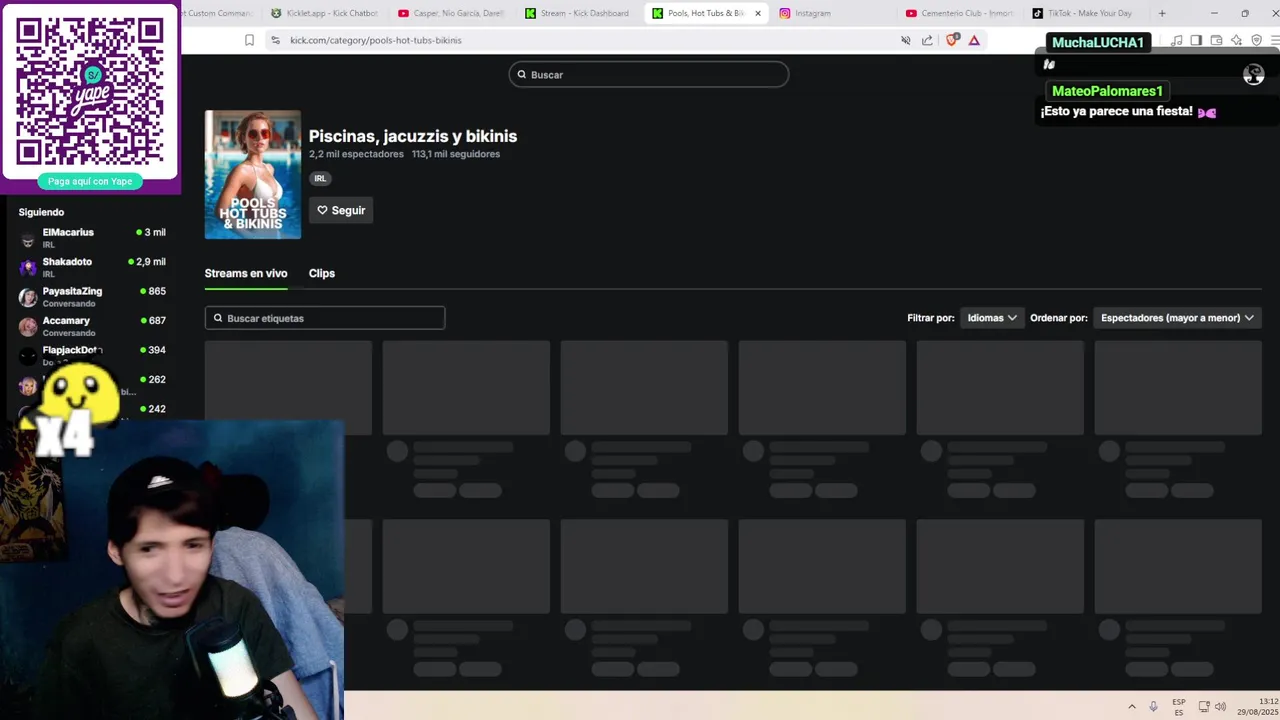Click the share page icon in address bar

click(927, 40)
